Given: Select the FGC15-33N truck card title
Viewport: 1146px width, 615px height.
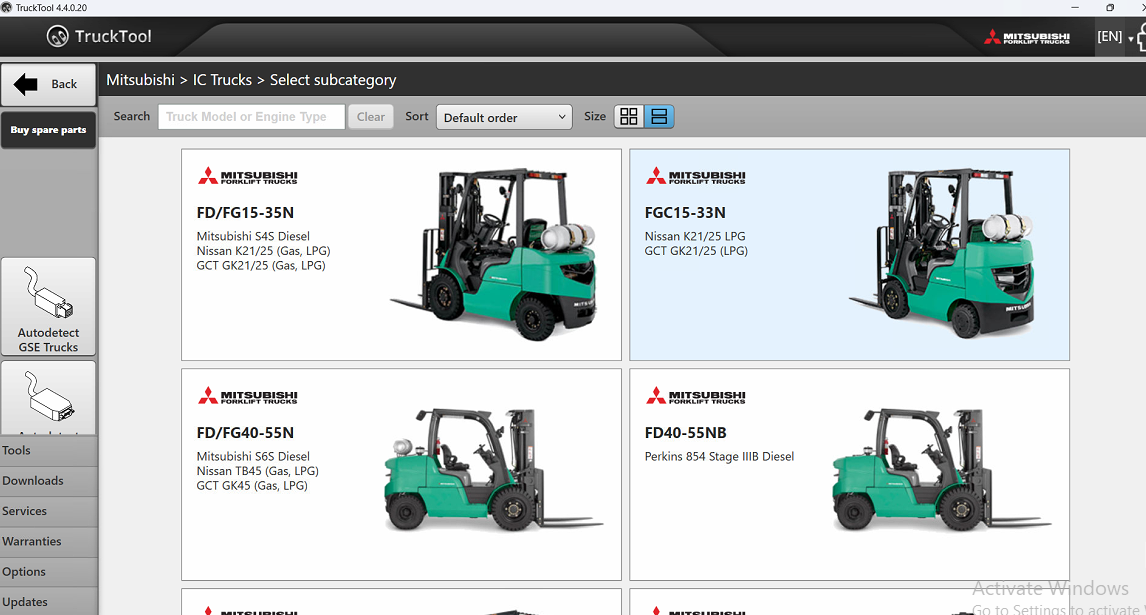Looking at the screenshot, I should click(x=685, y=213).
